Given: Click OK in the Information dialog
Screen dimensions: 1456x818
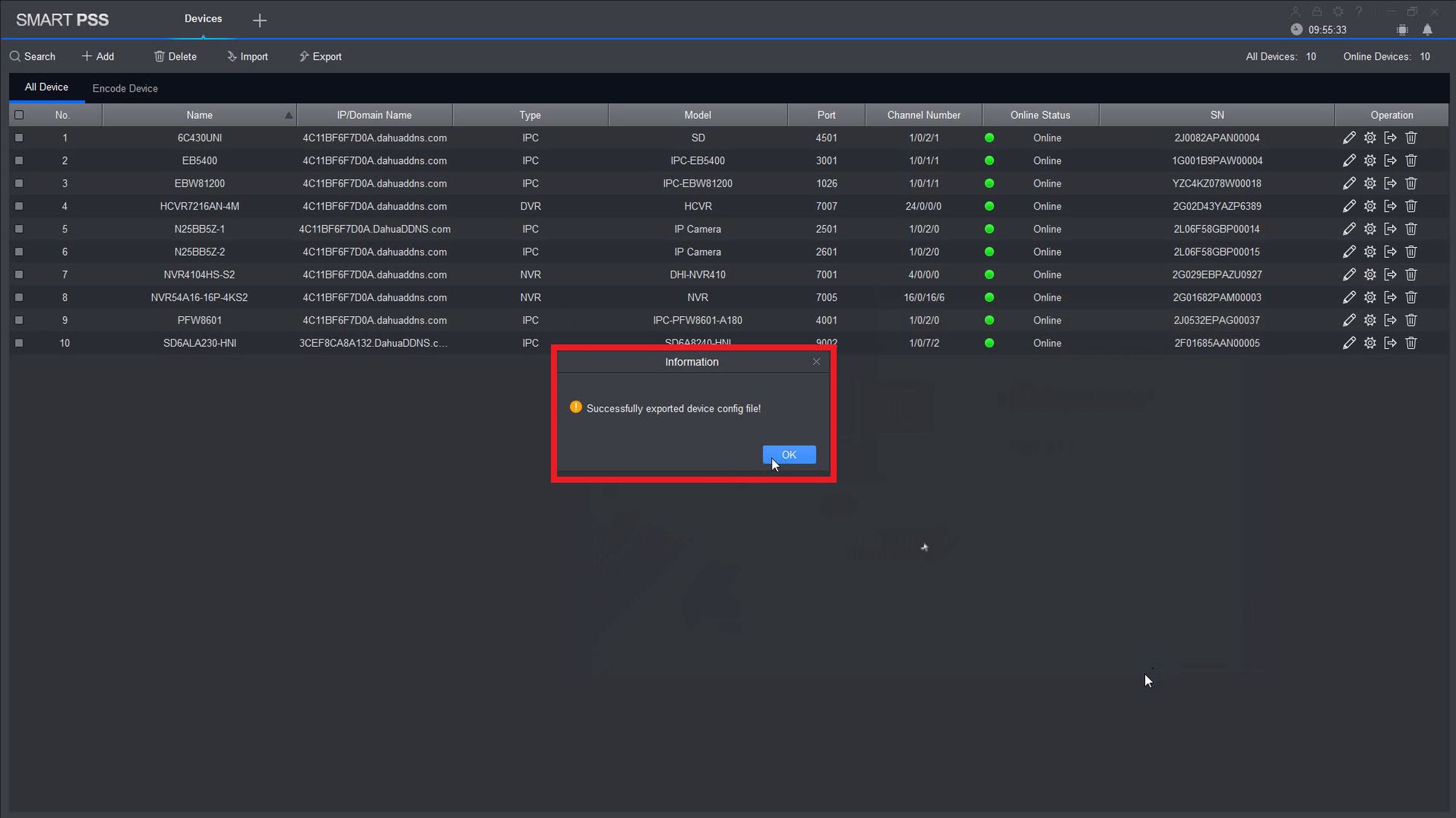Looking at the screenshot, I should coord(788,455).
